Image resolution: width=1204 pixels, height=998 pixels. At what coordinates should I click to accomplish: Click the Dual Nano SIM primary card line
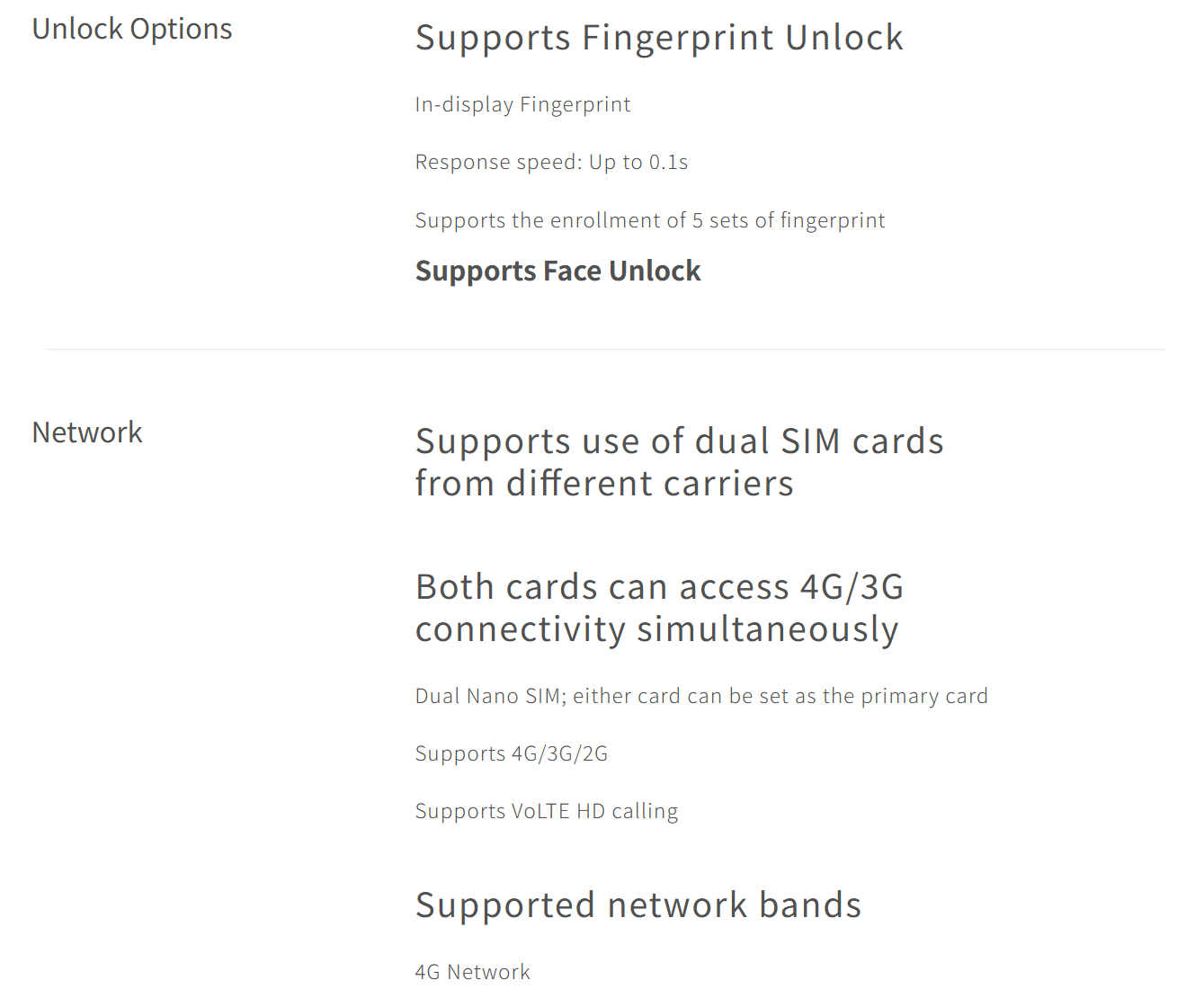click(x=701, y=697)
